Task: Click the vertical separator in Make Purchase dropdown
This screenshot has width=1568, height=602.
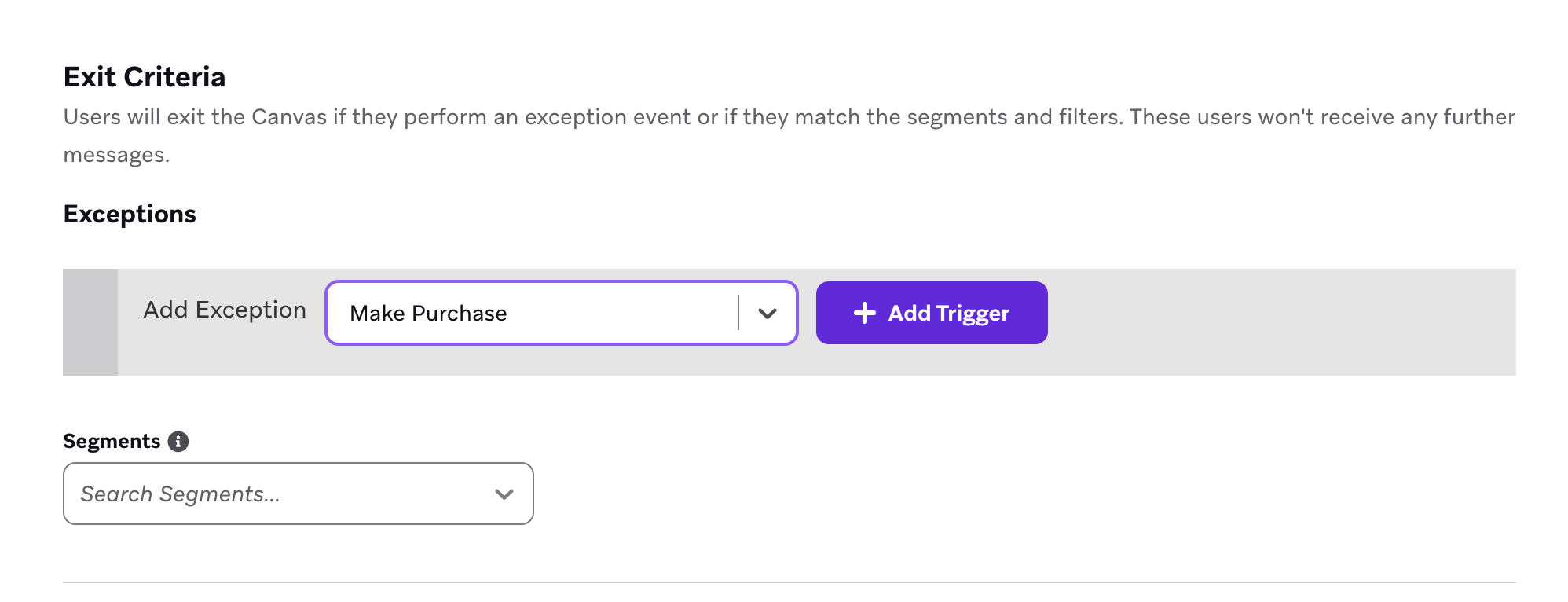Action: click(738, 313)
